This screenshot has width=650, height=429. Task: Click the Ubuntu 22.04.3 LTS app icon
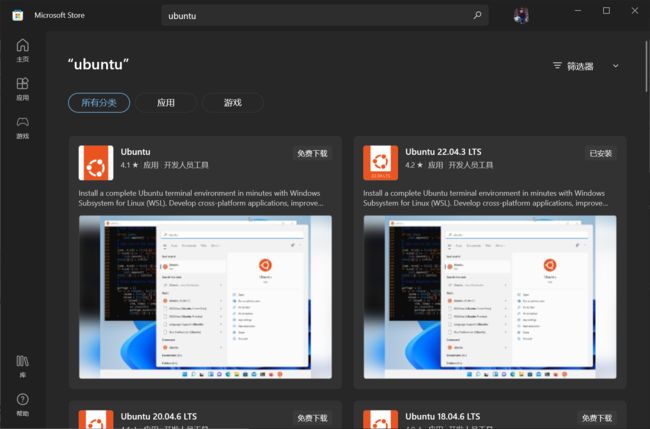coord(380,162)
